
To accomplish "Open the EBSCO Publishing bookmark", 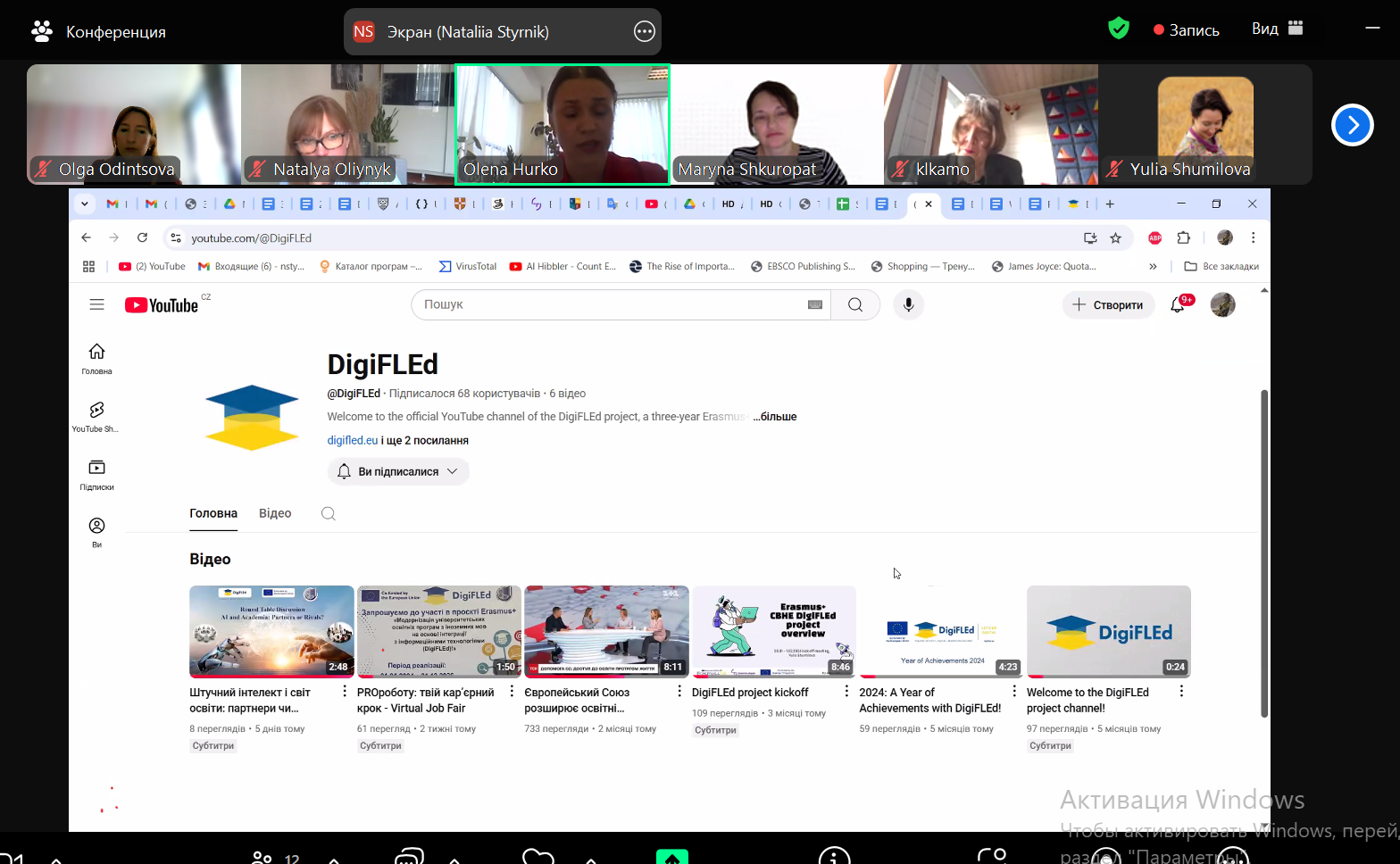I will [x=803, y=266].
